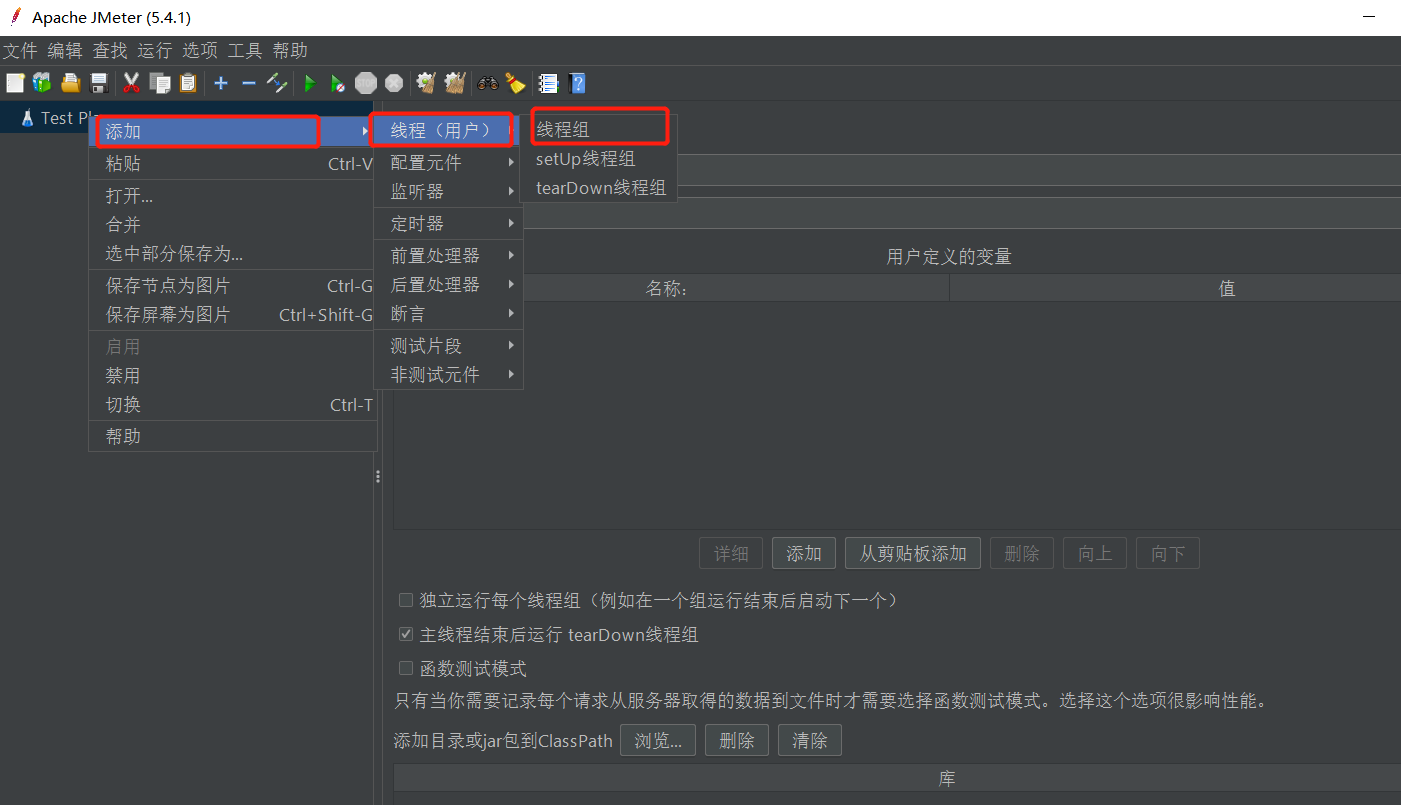Image resolution: width=1401 pixels, height=805 pixels.
Task: Click the Collapse all minus icon
Action: point(249,83)
